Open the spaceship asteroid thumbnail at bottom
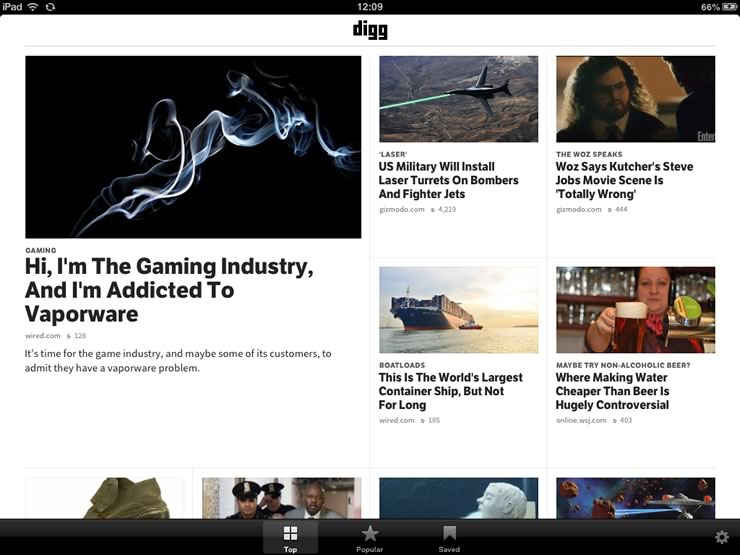 pos(635,498)
